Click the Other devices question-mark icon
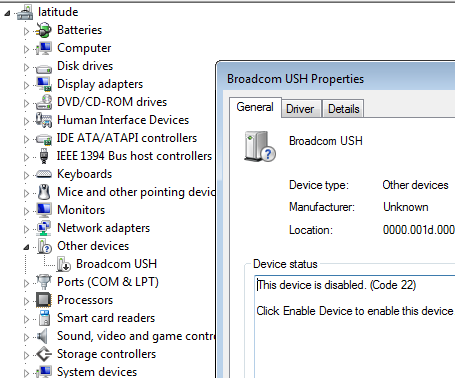This screenshot has height=378, width=455. (x=44, y=246)
